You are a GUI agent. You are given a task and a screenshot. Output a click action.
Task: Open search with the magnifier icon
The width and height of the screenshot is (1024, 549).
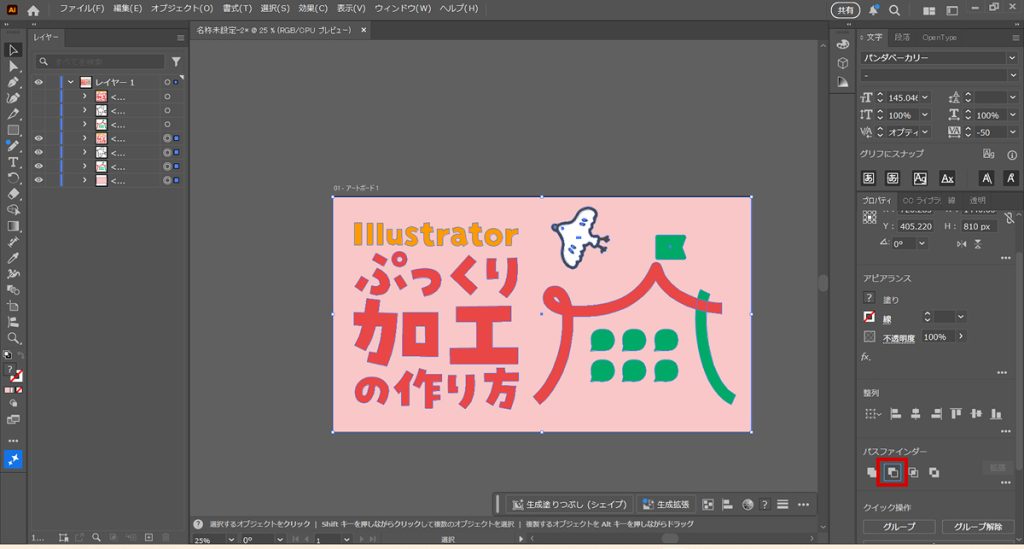[x=893, y=10]
